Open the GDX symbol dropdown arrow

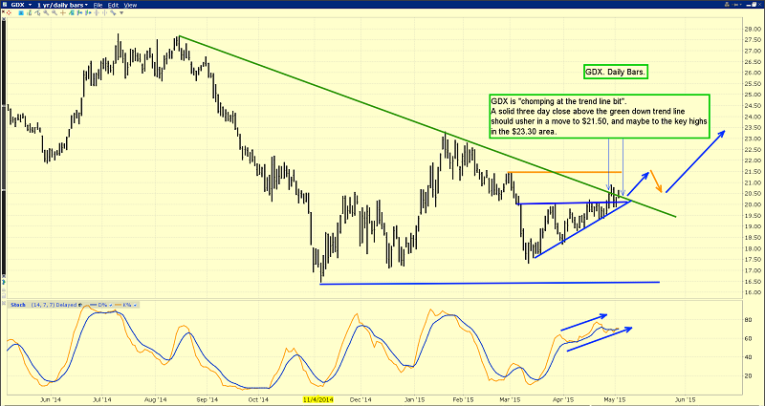coord(30,5)
